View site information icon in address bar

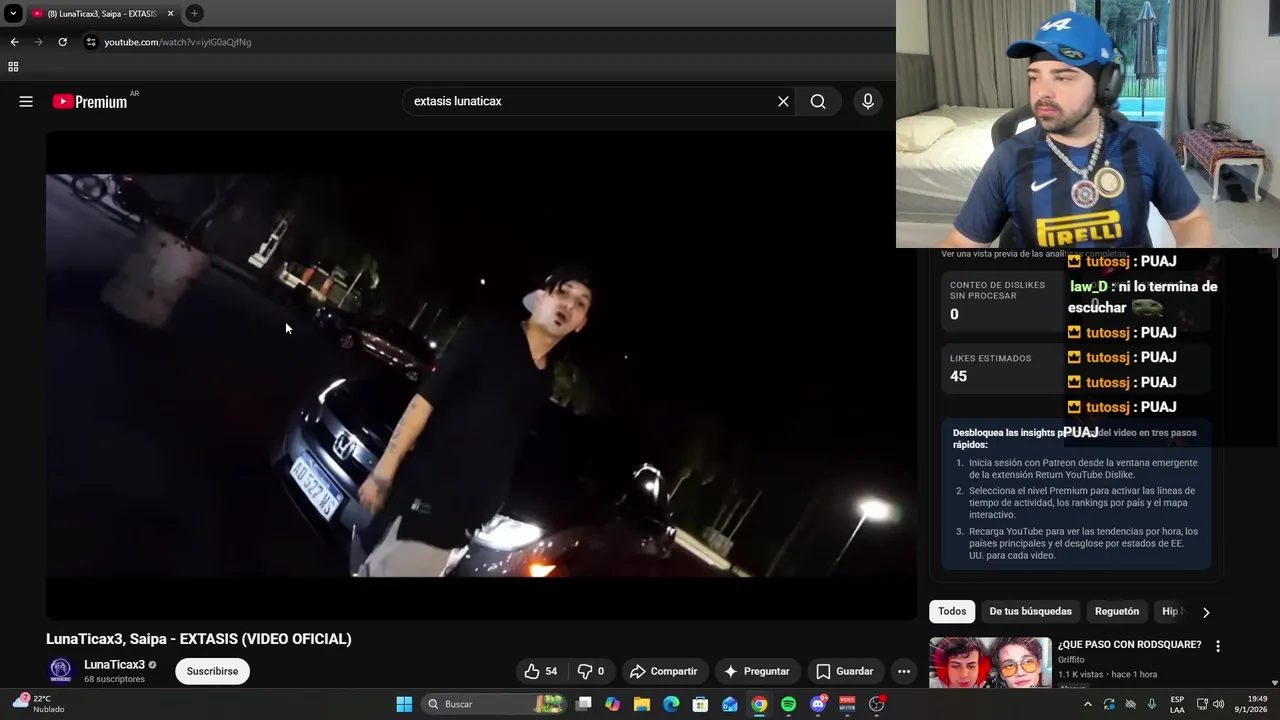pos(91,42)
